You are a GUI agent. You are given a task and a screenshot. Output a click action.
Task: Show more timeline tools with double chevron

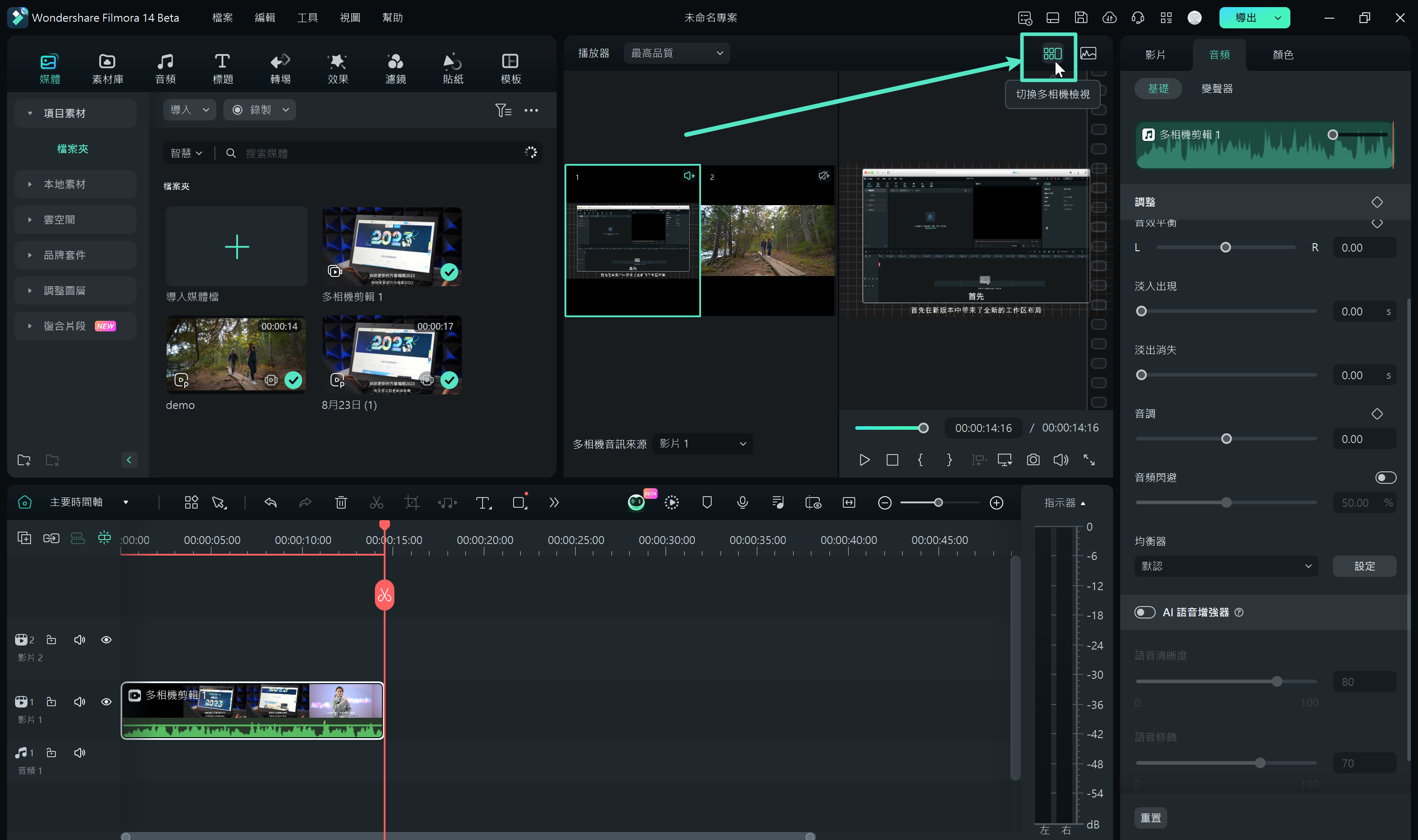point(553,503)
